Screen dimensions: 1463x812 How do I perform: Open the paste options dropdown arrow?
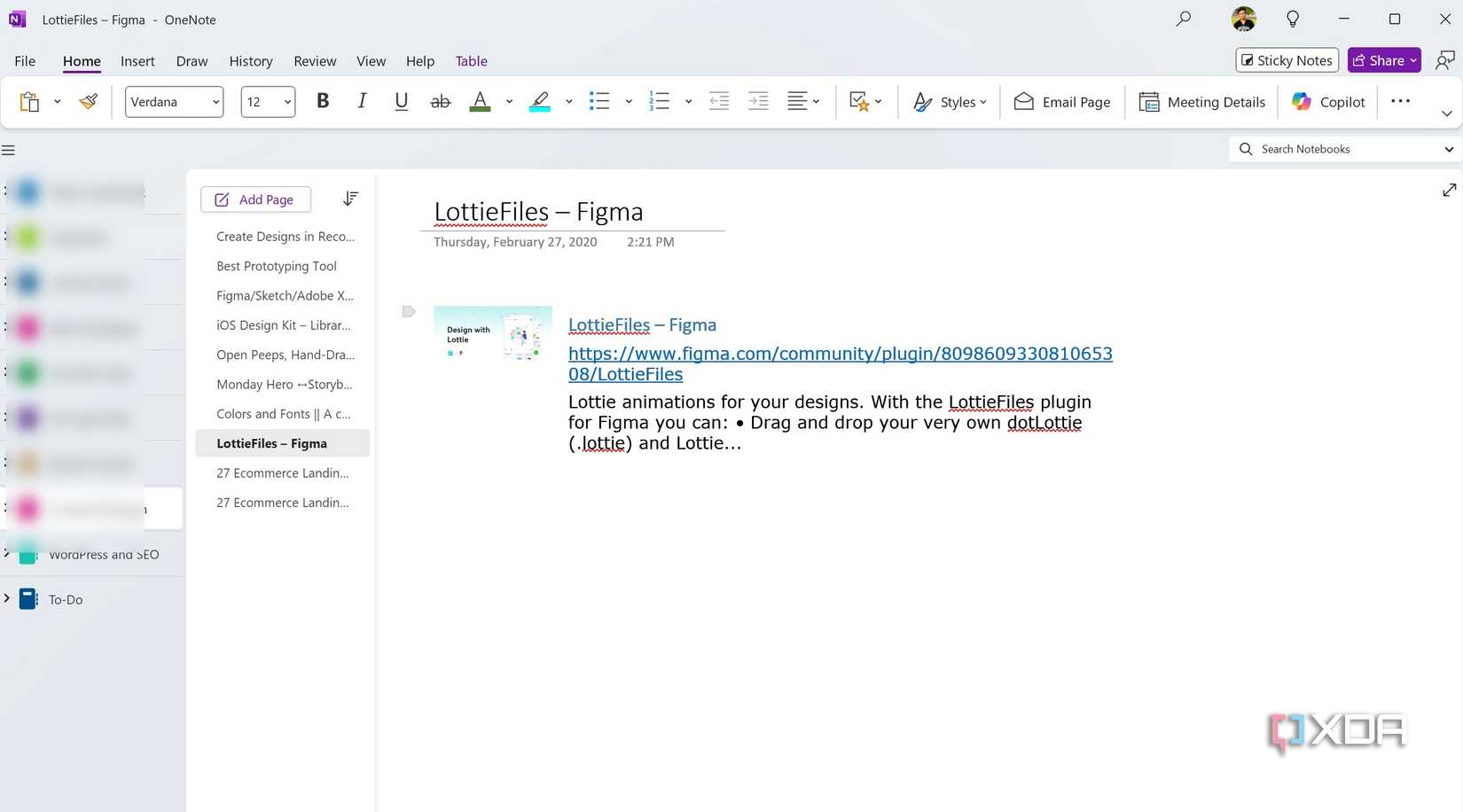click(x=57, y=102)
